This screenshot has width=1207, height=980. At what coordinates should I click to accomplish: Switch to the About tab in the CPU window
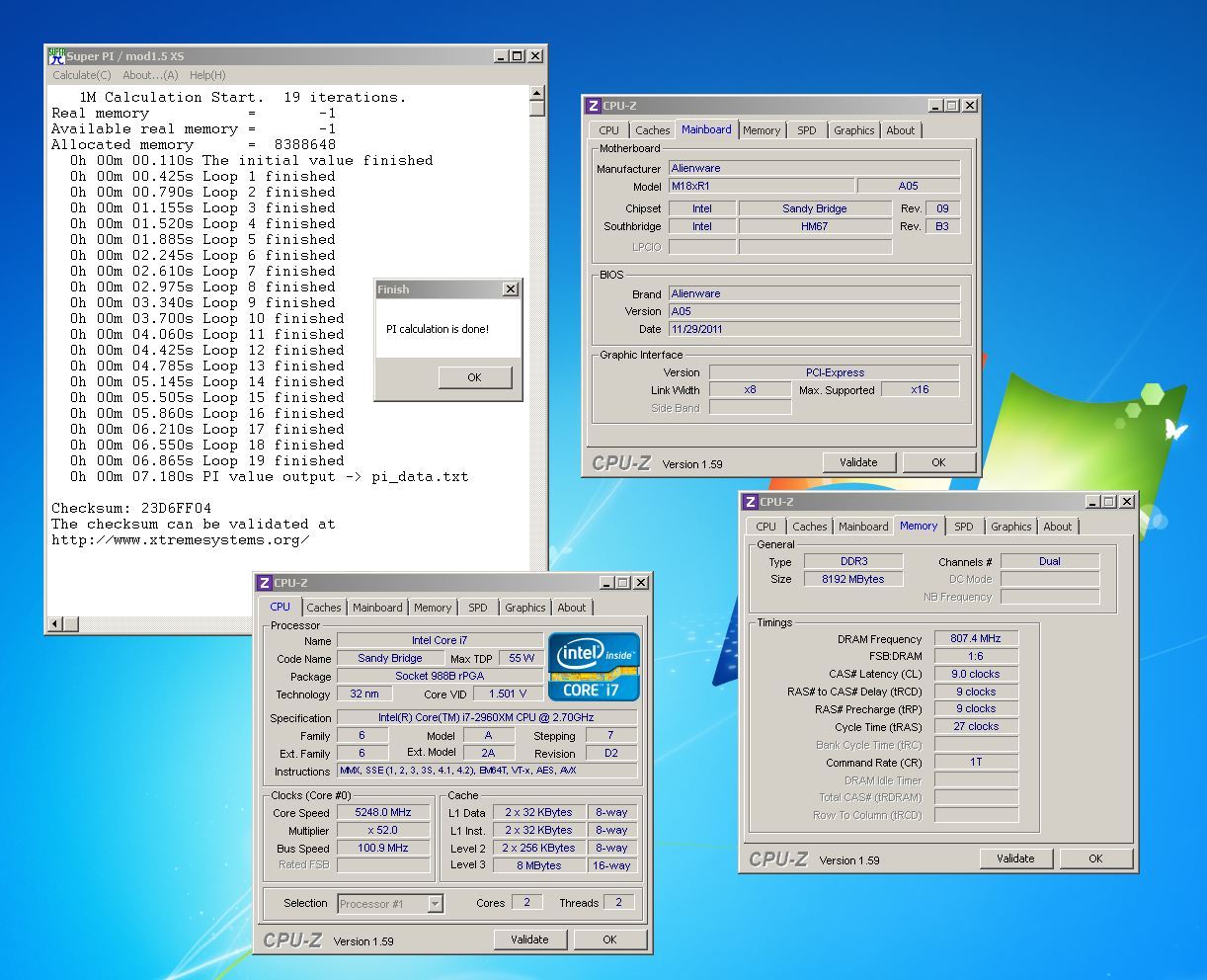[x=571, y=608]
